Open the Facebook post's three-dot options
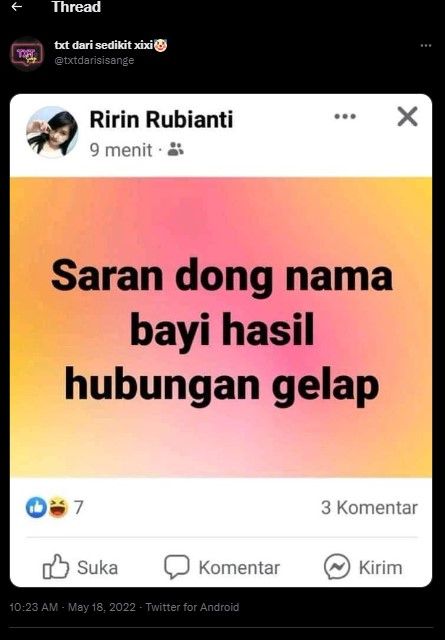This screenshot has height=640, width=445. click(345, 116)
